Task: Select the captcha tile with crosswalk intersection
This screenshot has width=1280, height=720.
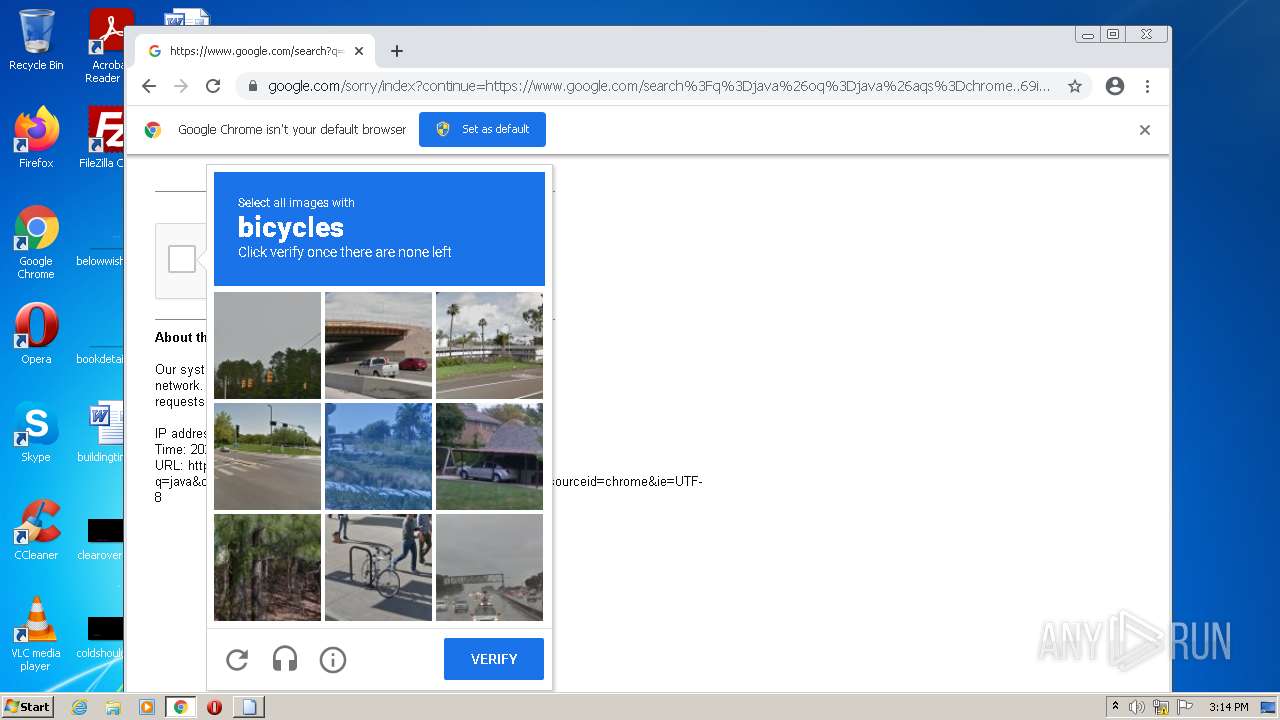Action: 267,456
